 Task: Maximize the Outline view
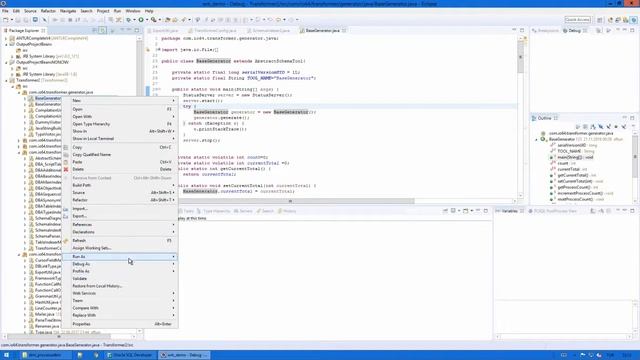632,118
